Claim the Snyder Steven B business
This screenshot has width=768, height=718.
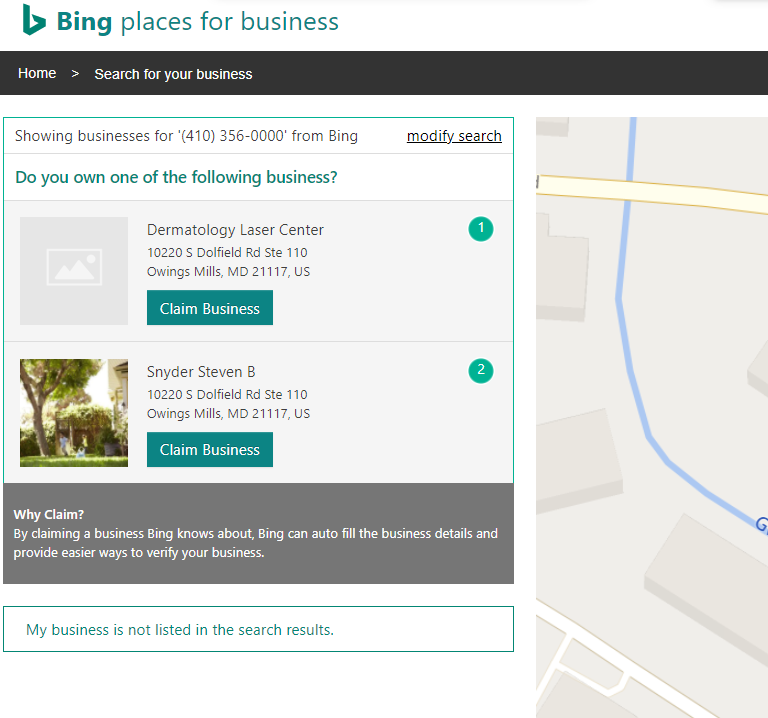pos(210,450)
